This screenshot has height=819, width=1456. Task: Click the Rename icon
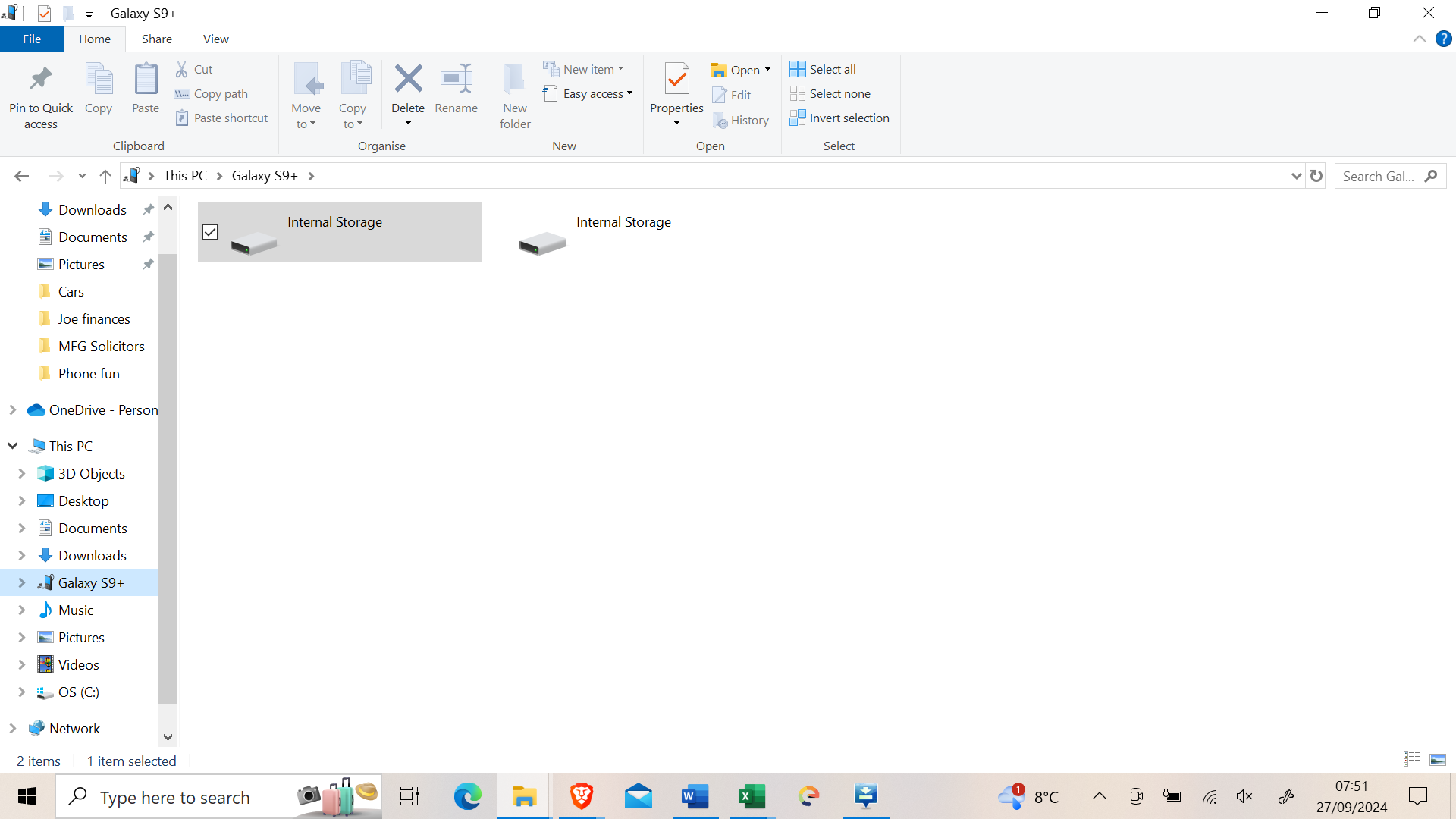457,79
